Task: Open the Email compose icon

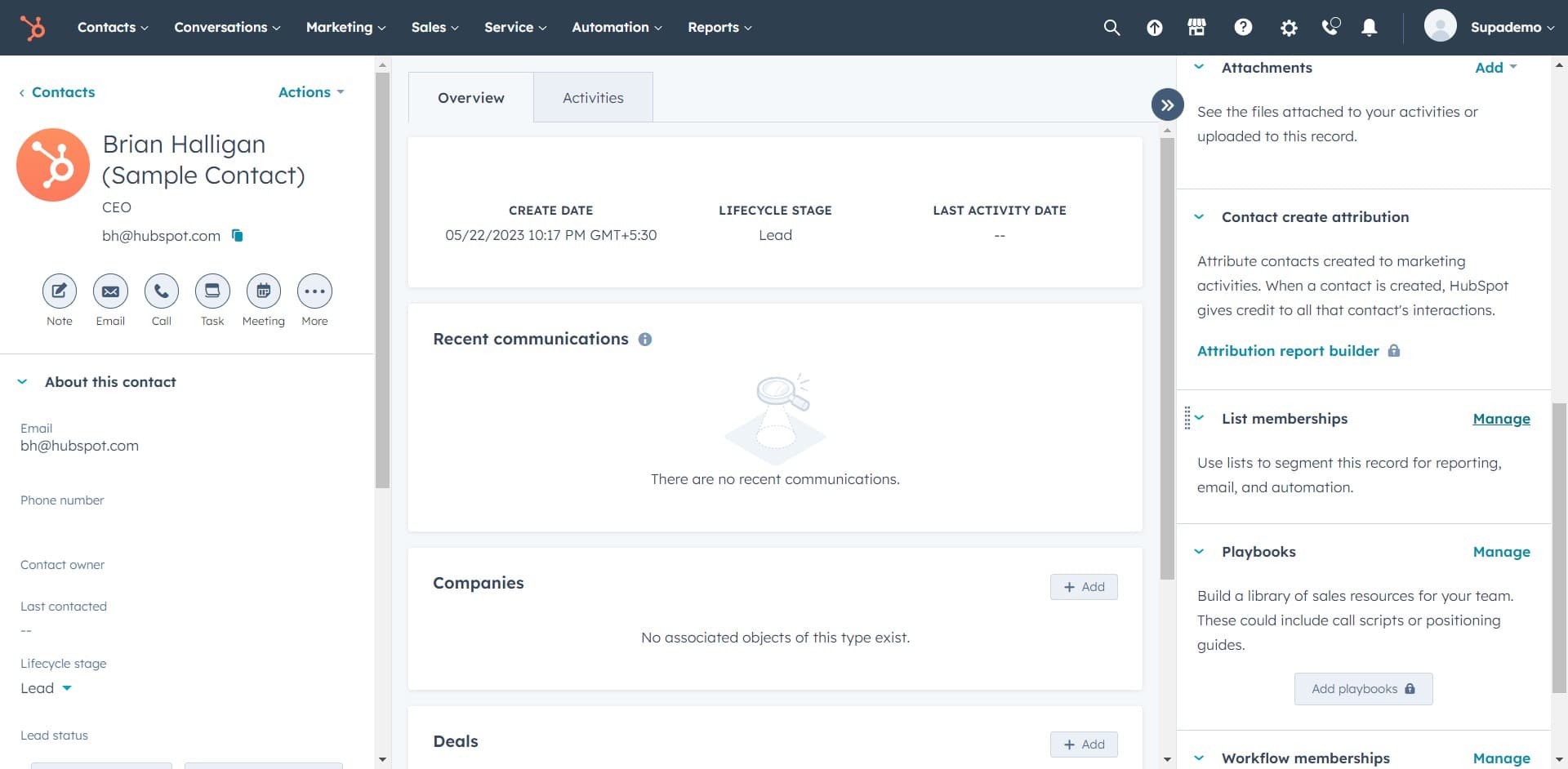Action: [x=109, y=291]
